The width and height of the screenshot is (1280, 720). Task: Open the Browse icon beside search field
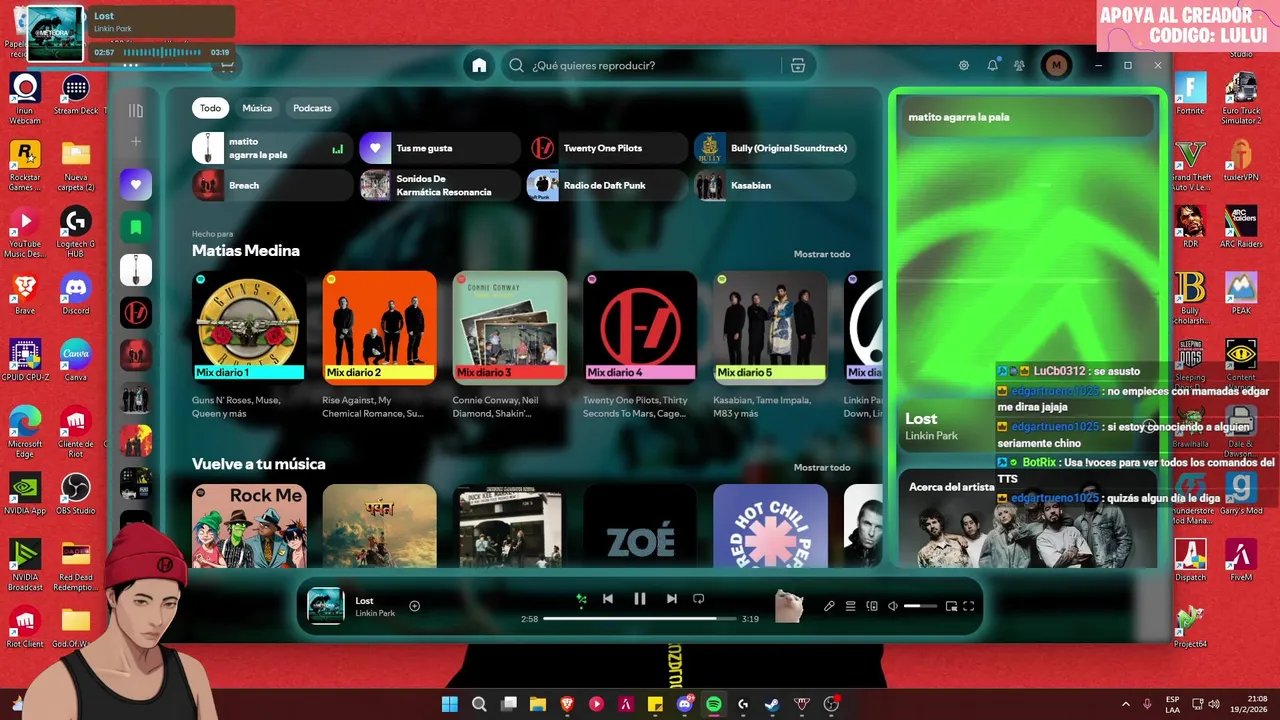pos(797,65)
